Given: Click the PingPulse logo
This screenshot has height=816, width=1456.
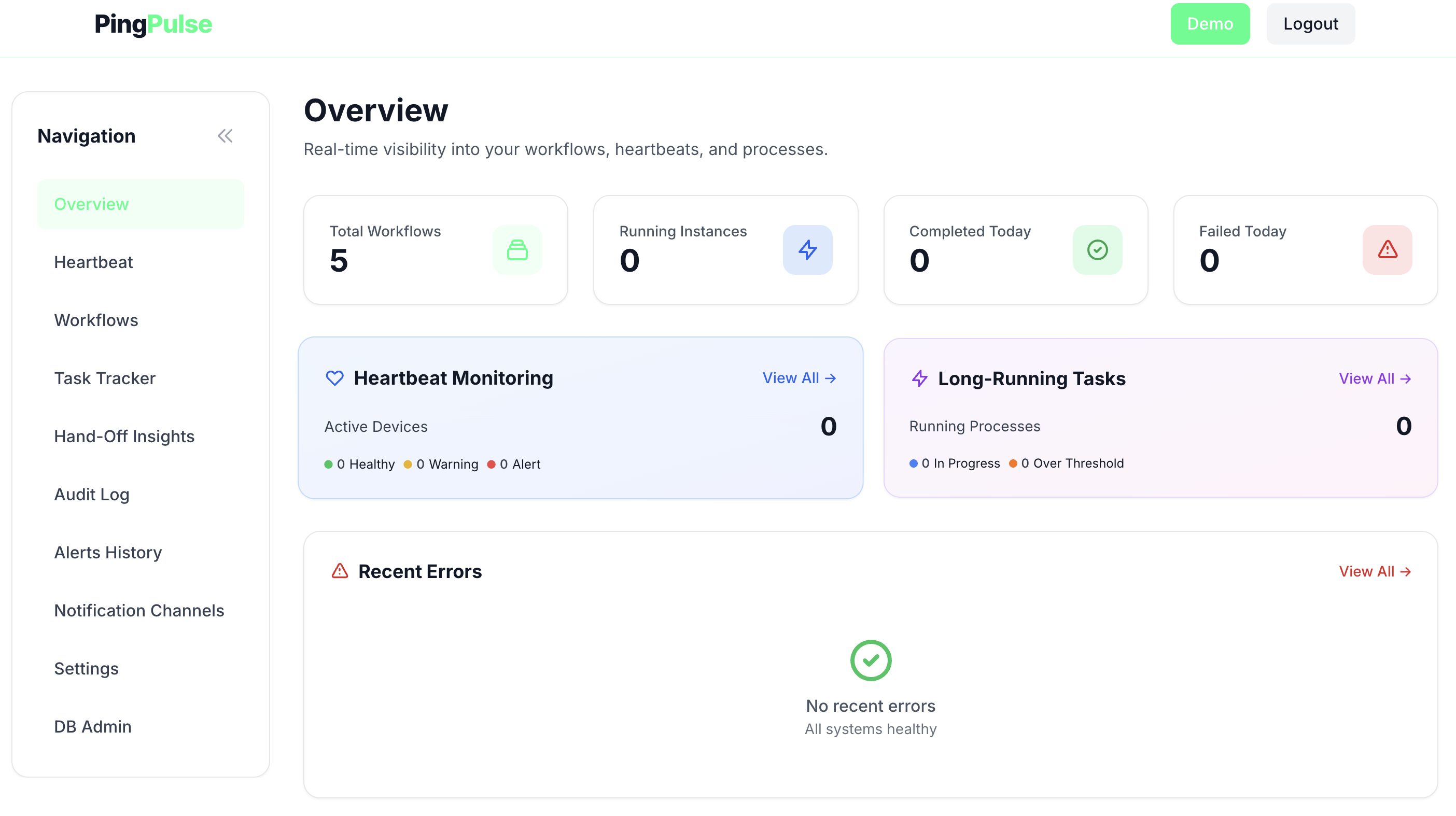Looking at the screenshot, I should tap(153, 24).
